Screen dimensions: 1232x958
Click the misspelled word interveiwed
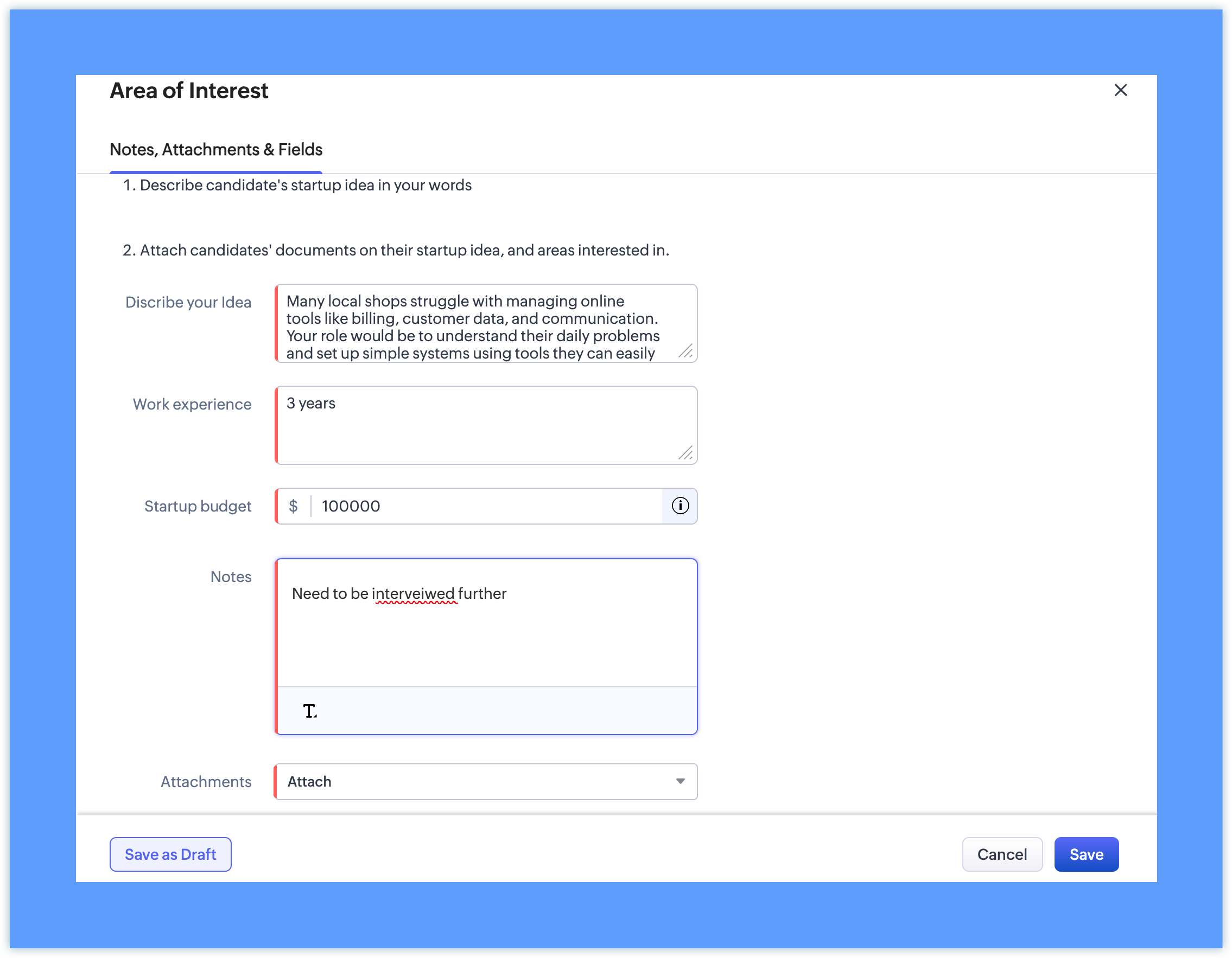pyautogui.click(x=415, y=594)
